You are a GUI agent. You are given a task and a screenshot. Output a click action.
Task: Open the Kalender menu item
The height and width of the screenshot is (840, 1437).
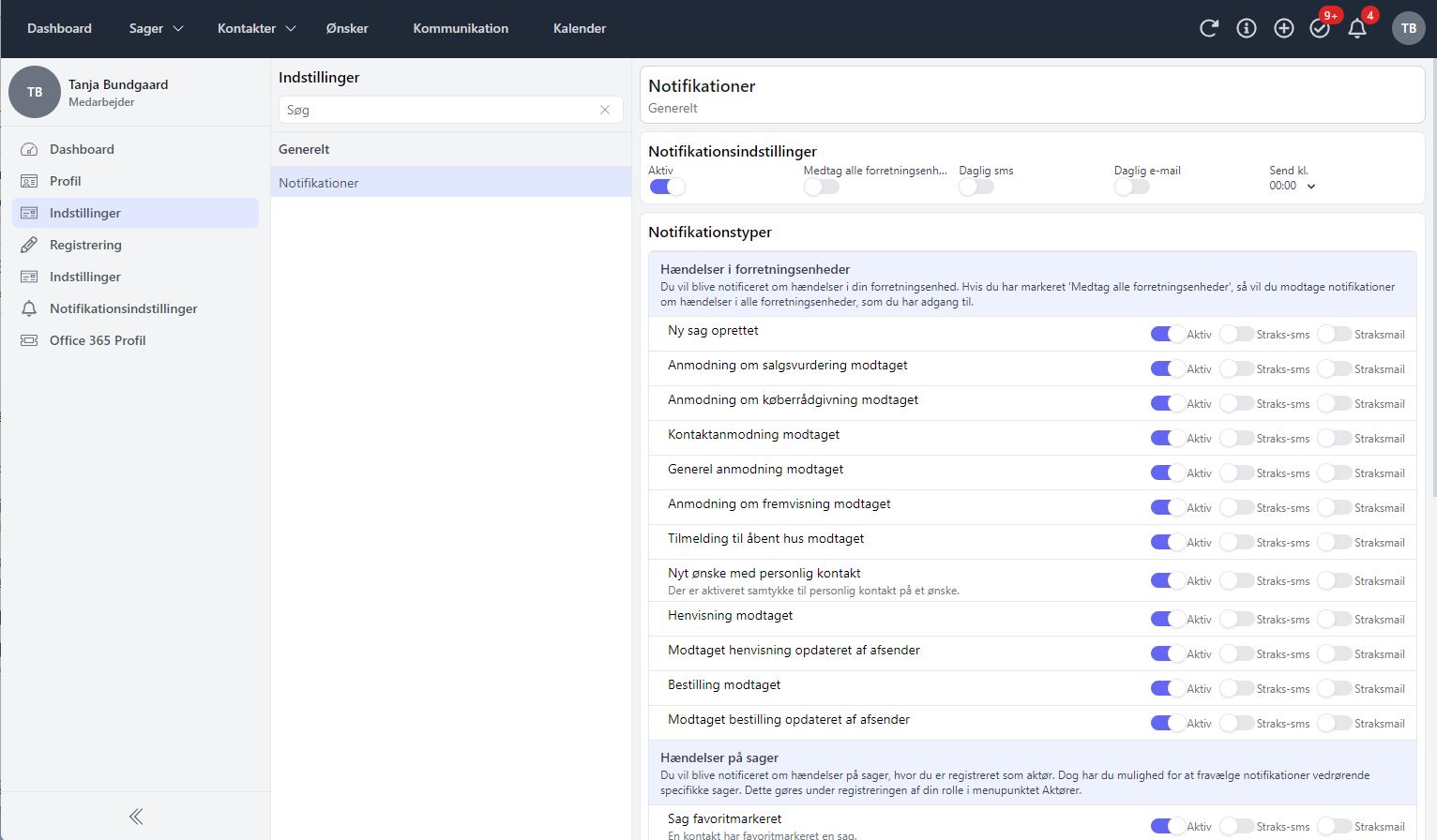point(579,28)
